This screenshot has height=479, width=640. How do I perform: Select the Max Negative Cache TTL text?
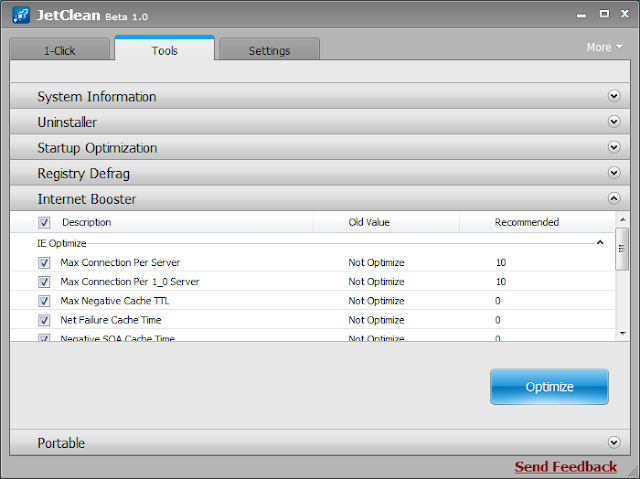(115, 301)
